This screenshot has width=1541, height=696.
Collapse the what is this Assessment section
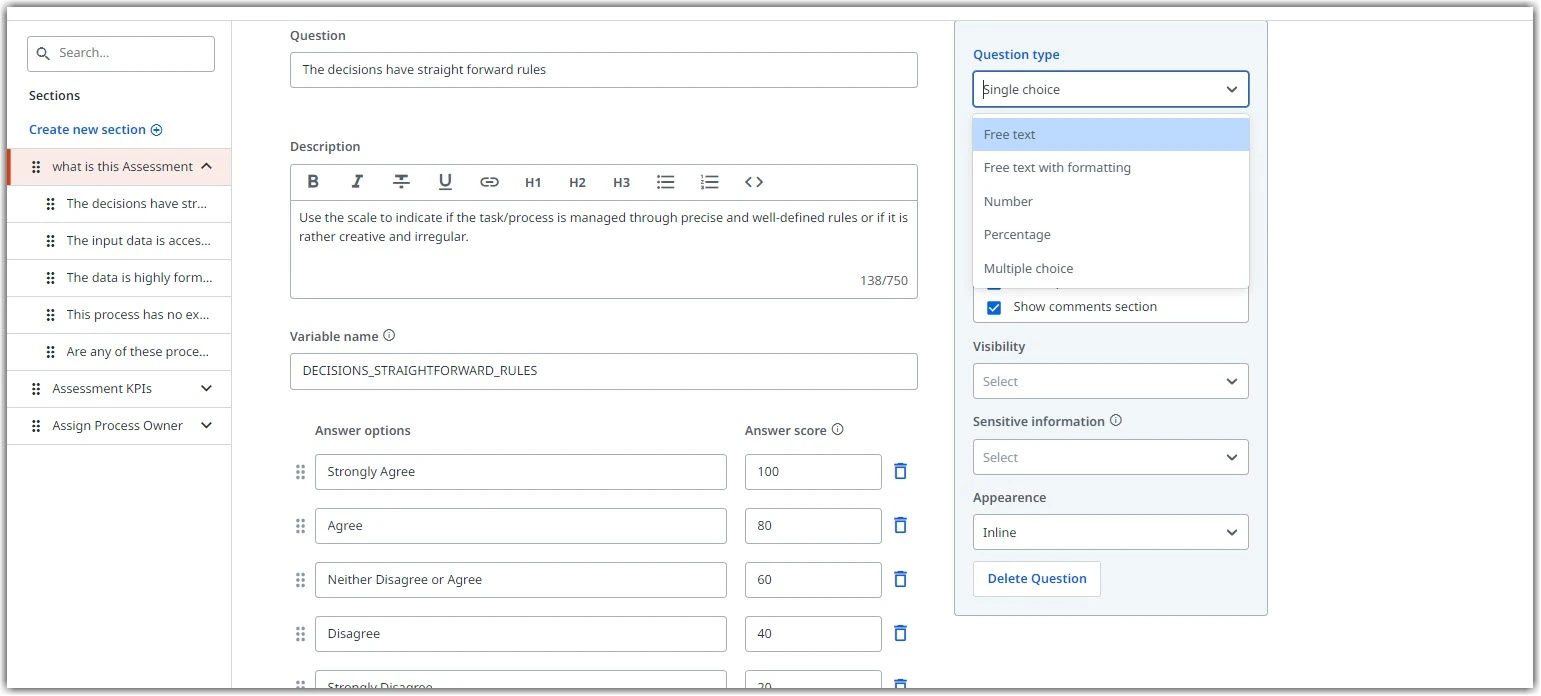tap(206, 167)
